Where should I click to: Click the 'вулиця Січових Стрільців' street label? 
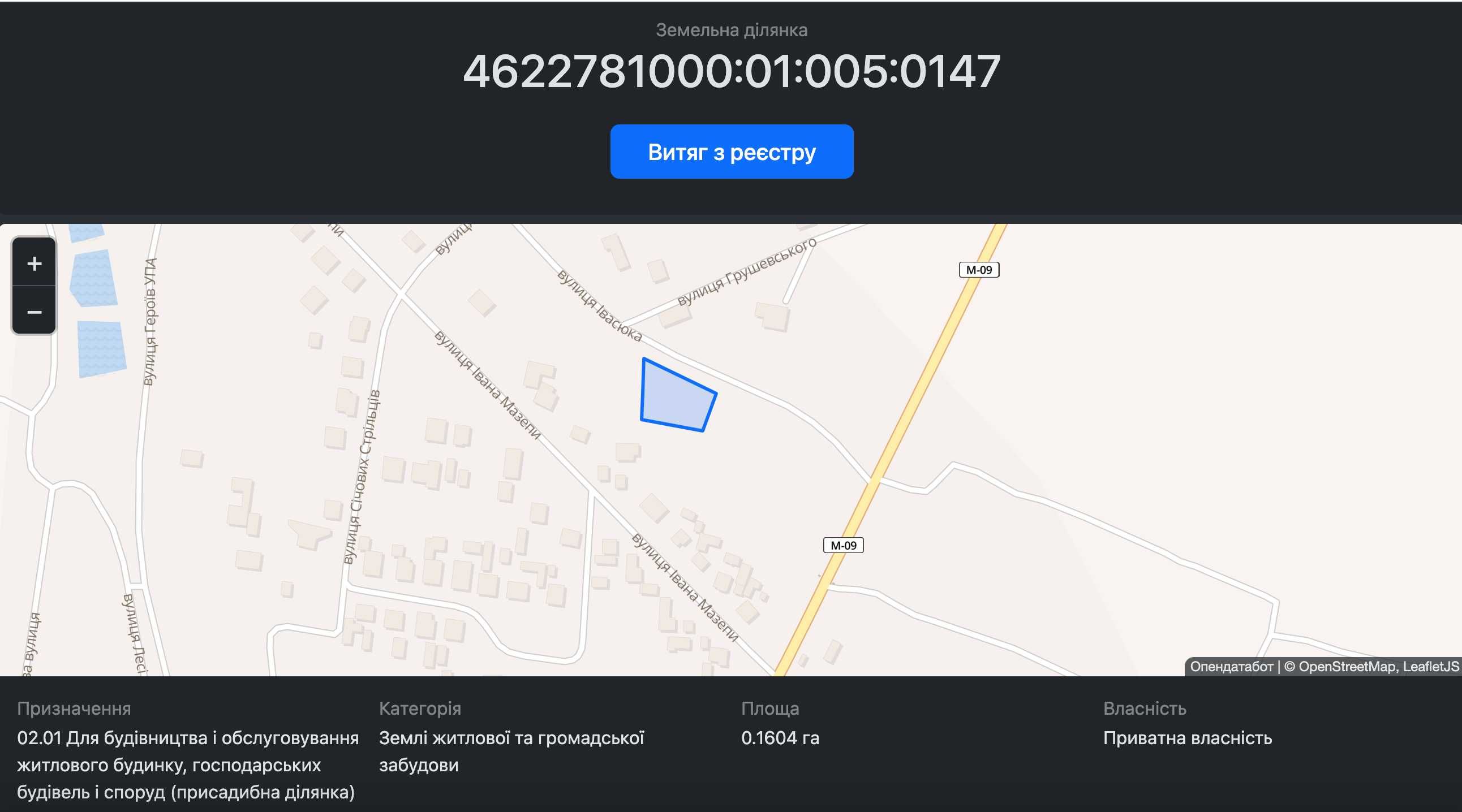pyautogui.click(x=362, y=477)
